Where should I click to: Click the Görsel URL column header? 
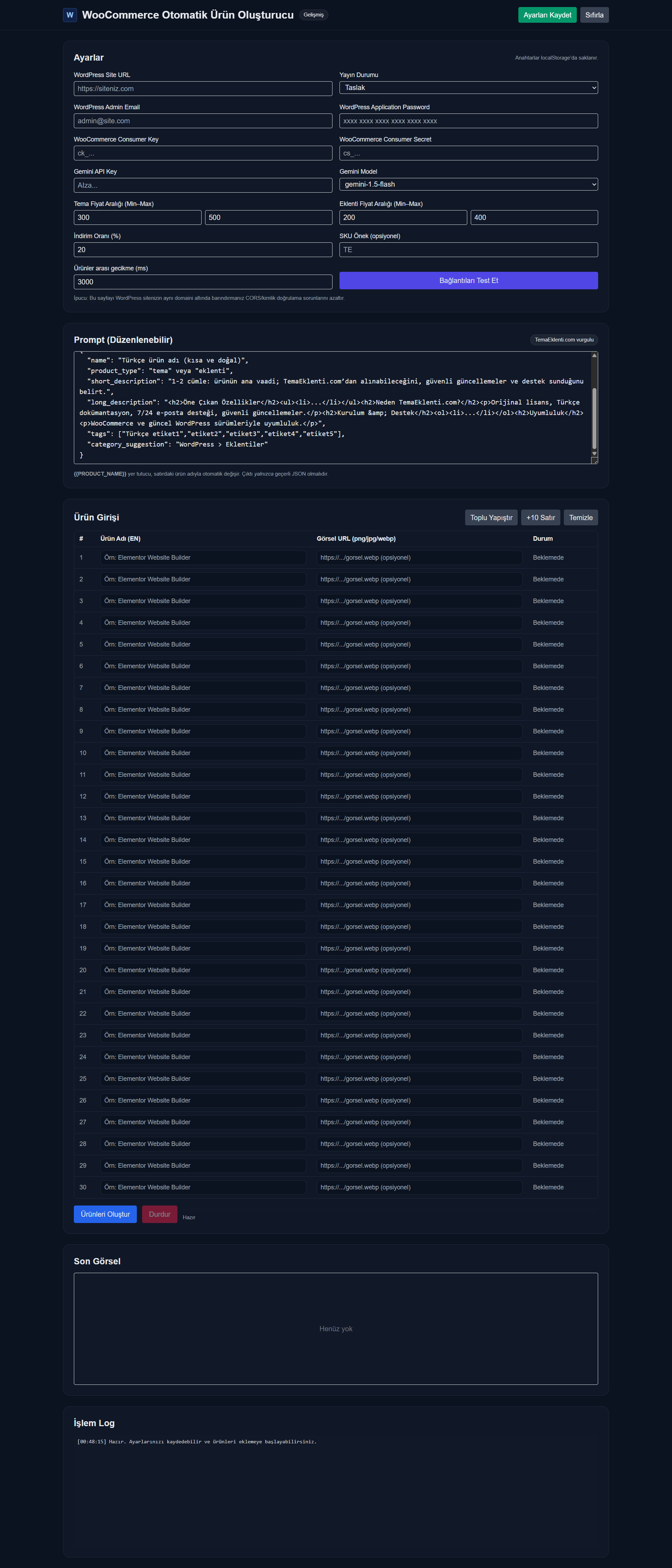click(x=356, y=539)
